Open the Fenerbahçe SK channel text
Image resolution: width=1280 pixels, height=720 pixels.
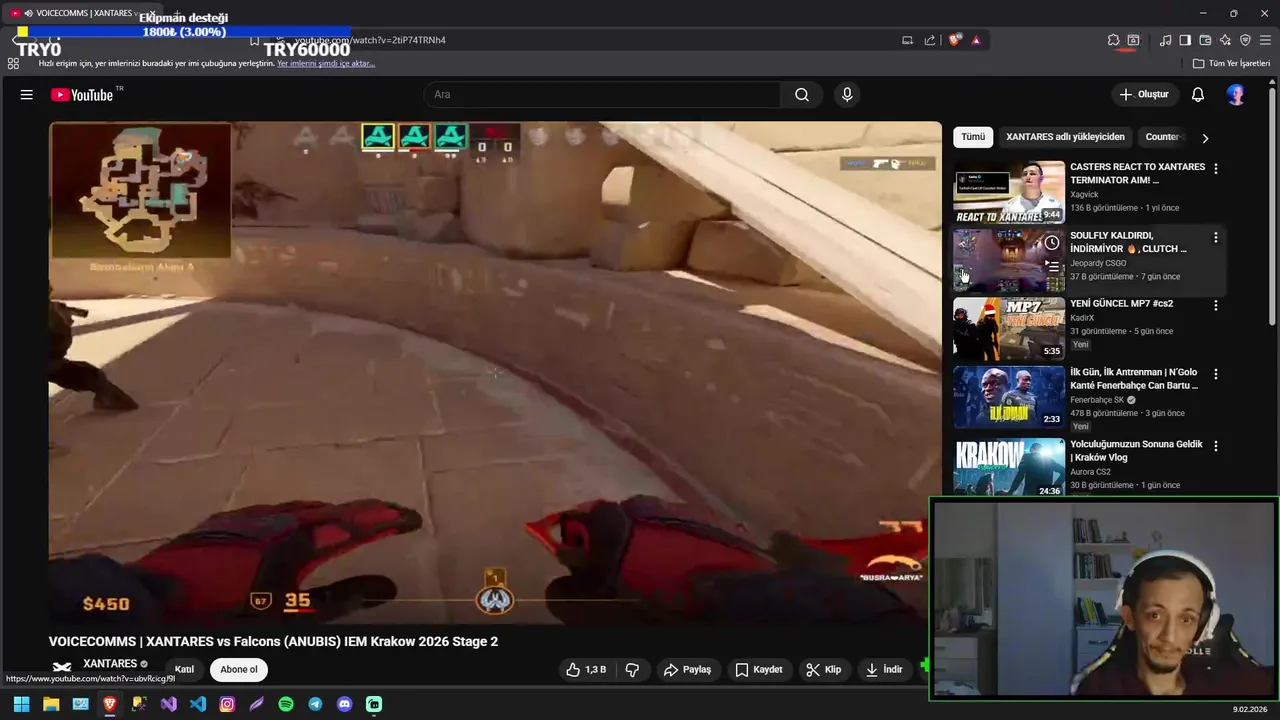pyautogui.click(x=1097, y=400)
